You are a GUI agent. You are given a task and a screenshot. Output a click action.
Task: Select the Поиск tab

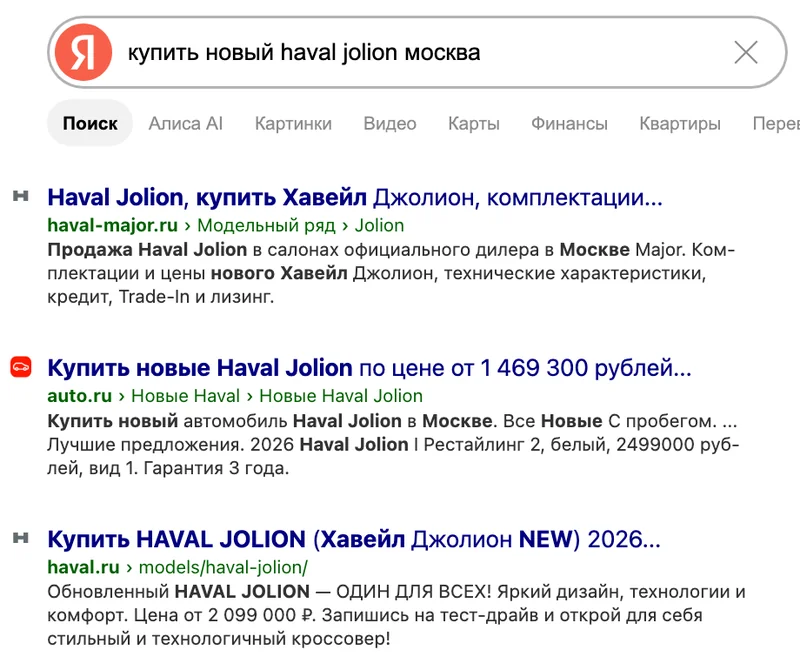click(x=90, y=123)
